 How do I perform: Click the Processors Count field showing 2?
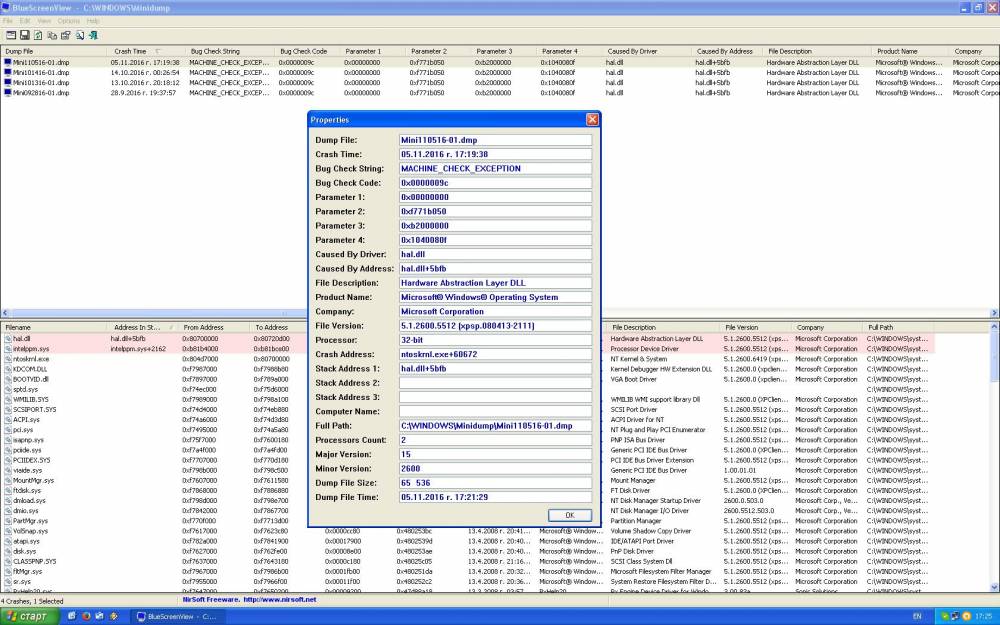point(495,440)
